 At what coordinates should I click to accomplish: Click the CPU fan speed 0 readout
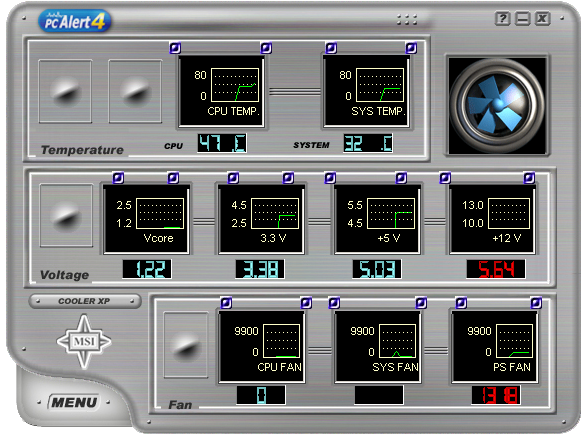coord(261,395)
